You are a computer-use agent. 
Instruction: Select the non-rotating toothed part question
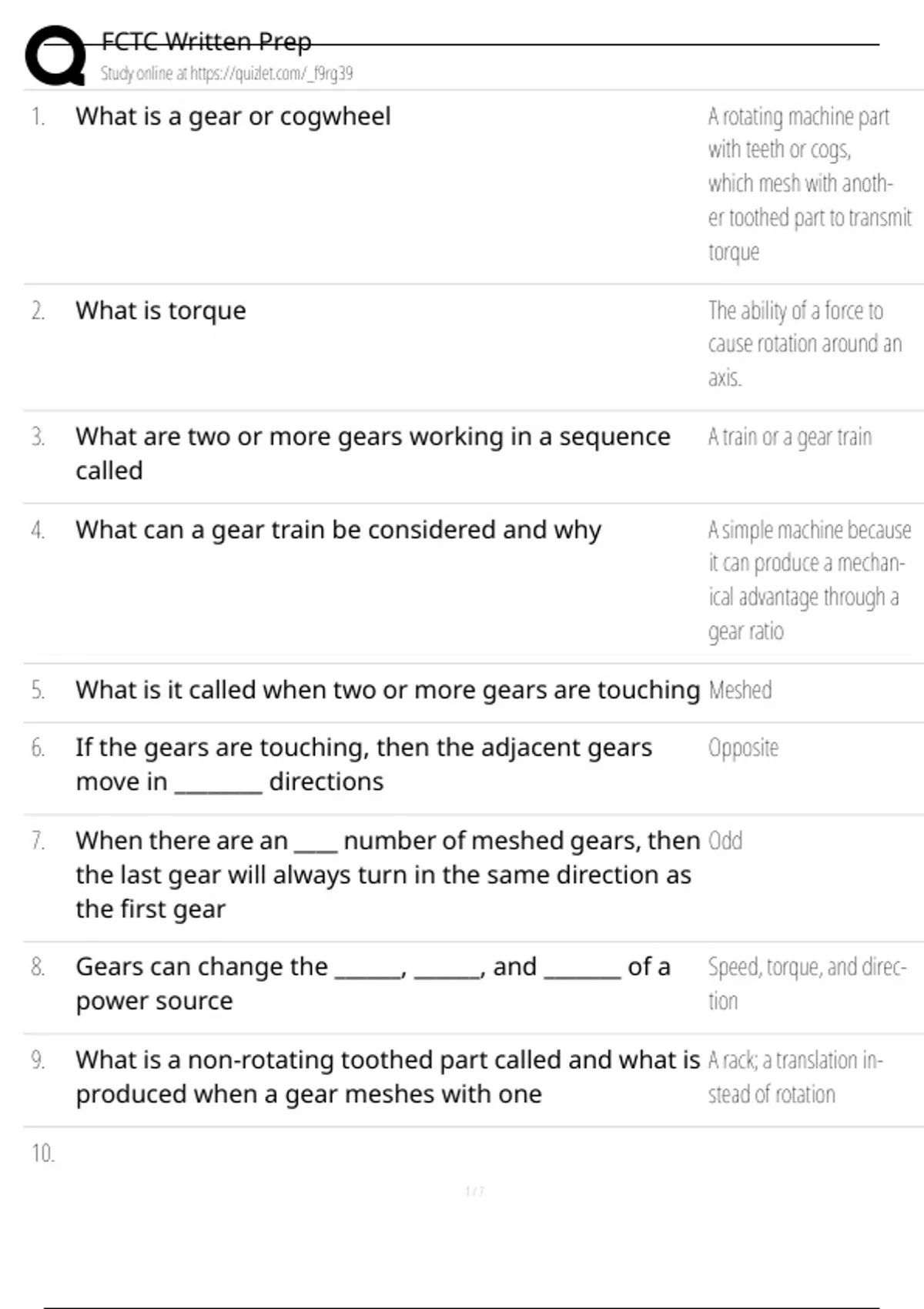coord(387,1076)
